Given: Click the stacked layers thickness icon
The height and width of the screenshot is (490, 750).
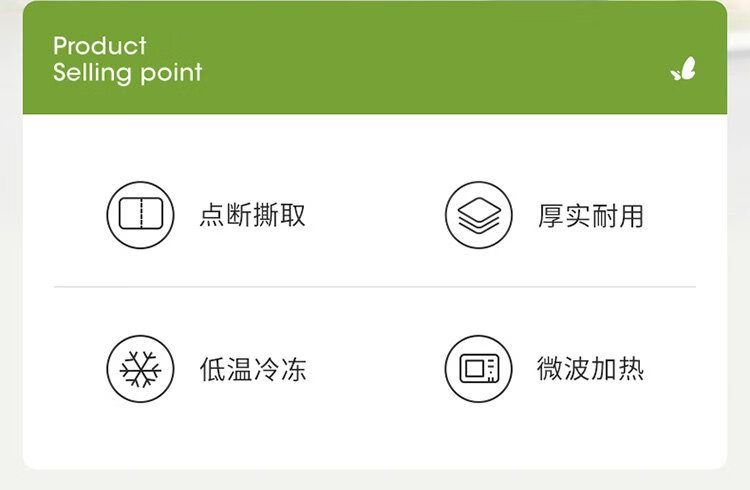Looking at the screenshot, I should coord(478,215).
